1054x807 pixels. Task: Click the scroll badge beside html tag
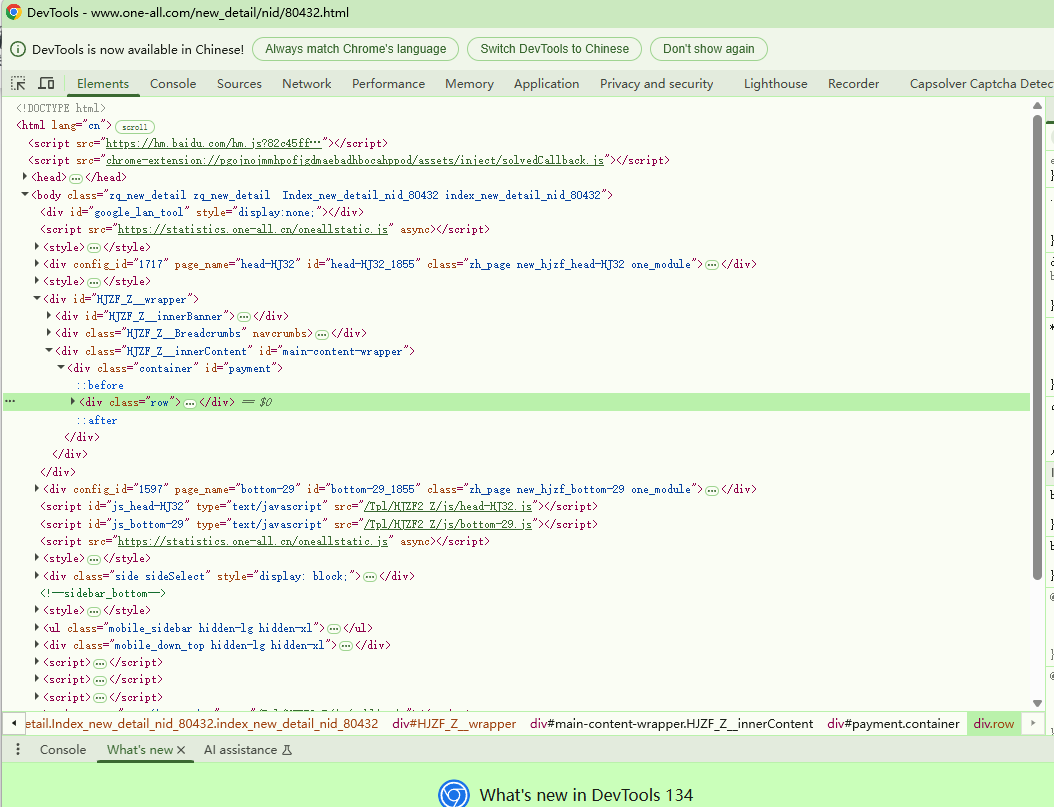coord(134,127)
